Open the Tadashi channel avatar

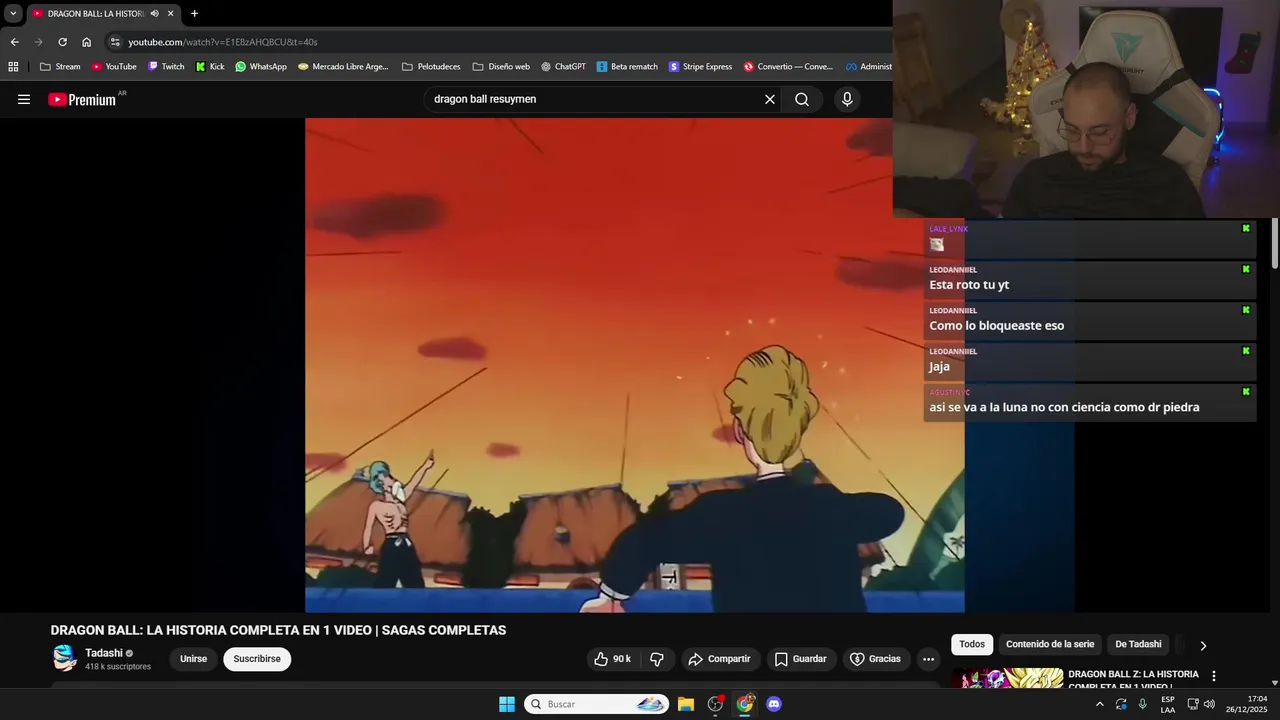point(65,658)
